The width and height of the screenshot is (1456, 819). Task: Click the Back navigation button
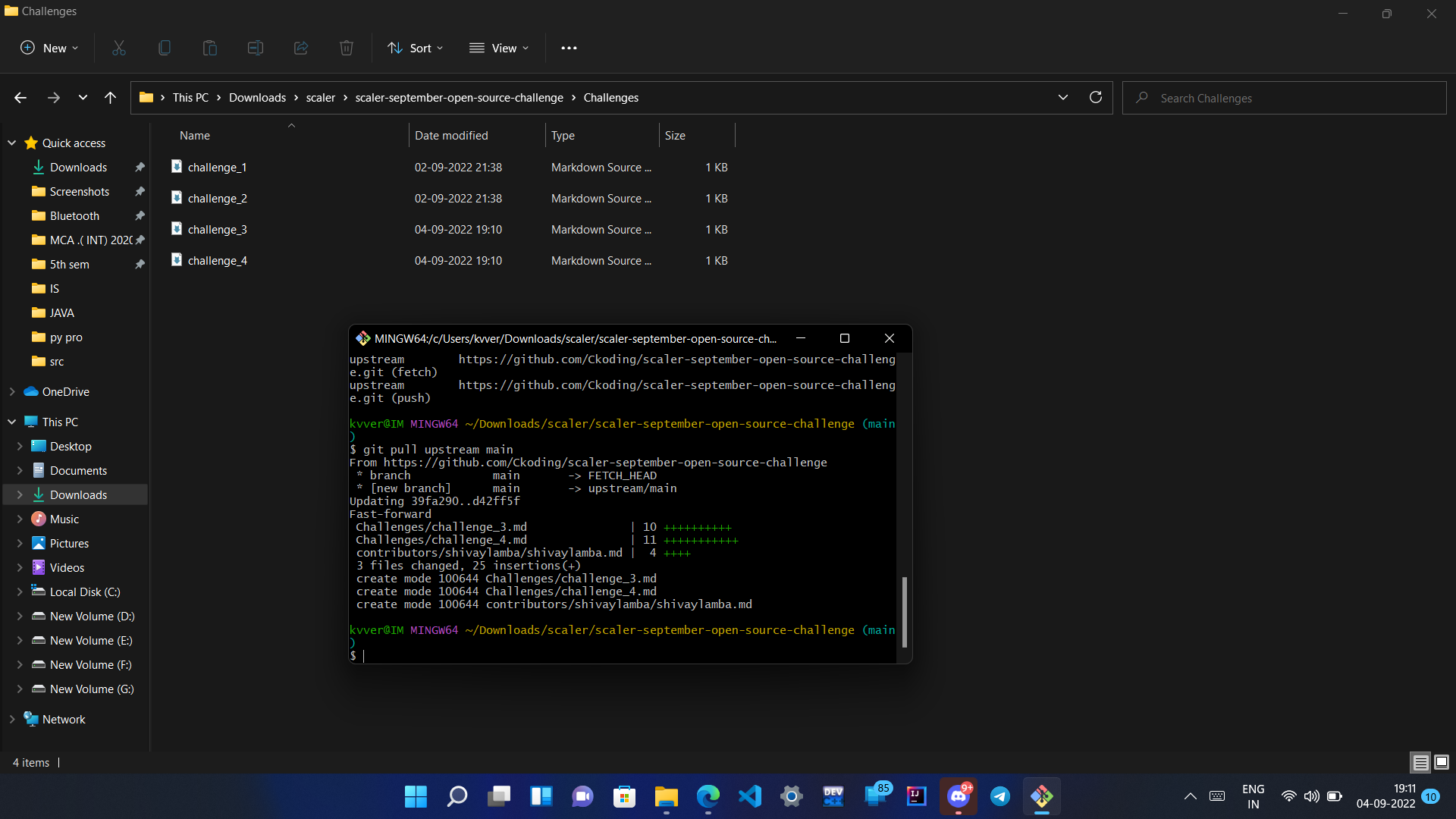[20, 97]
